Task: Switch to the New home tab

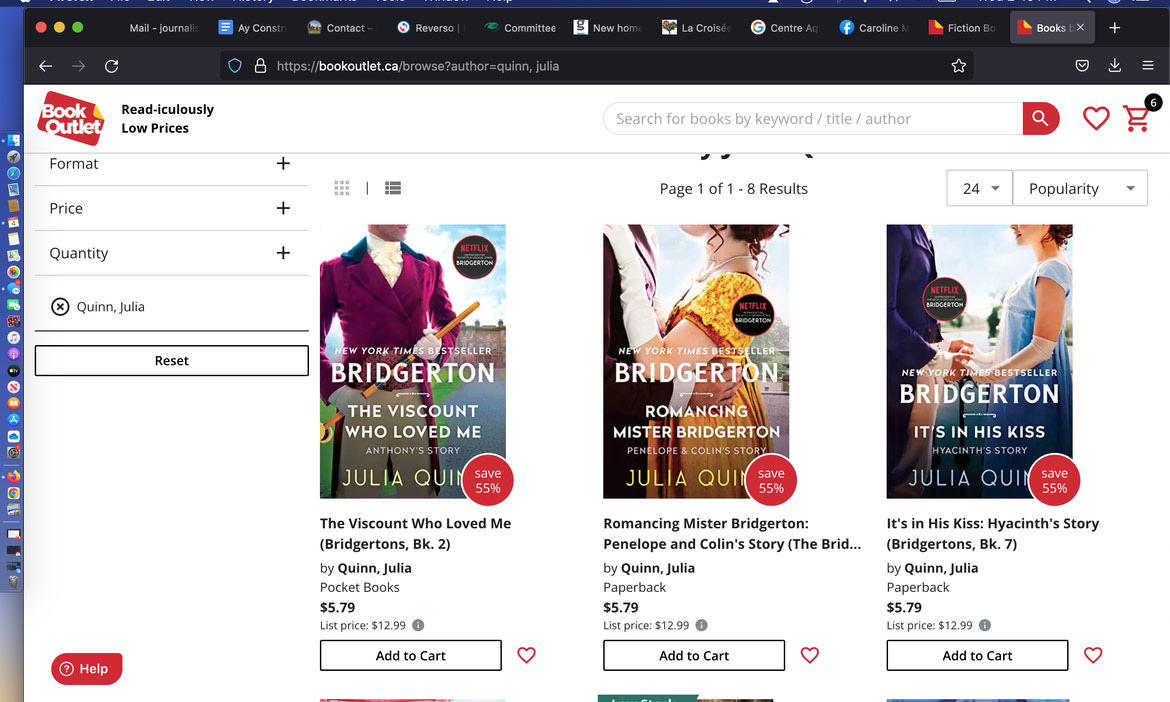Action: click(x=607, y=28)
